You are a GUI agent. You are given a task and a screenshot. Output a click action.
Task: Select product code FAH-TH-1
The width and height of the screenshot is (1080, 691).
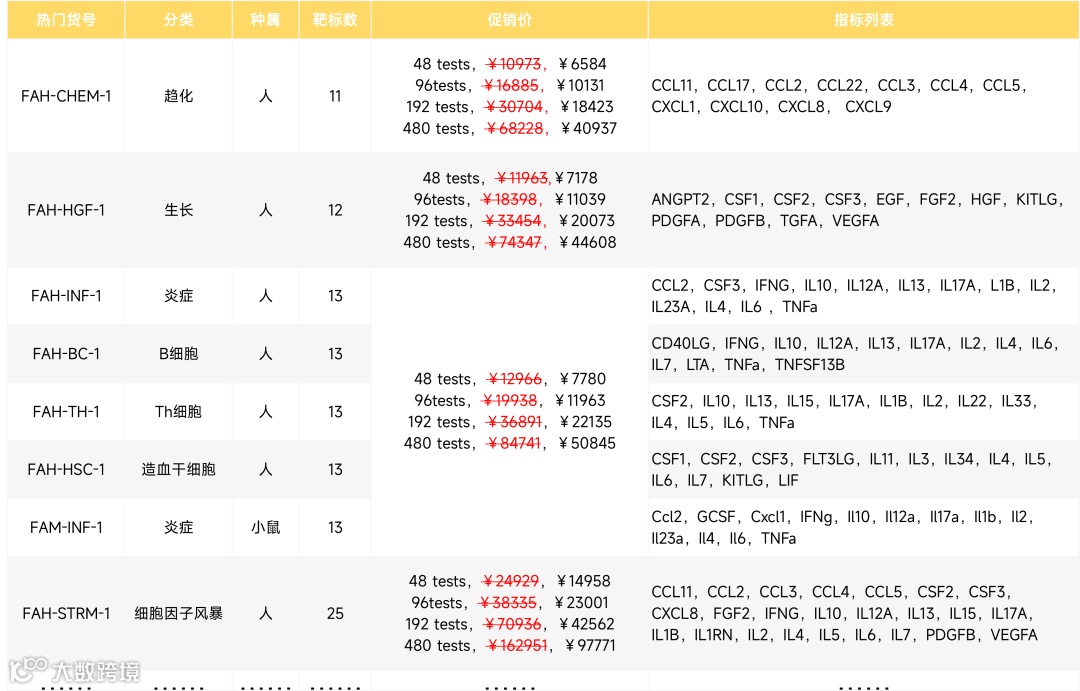[x=66, y=411]
